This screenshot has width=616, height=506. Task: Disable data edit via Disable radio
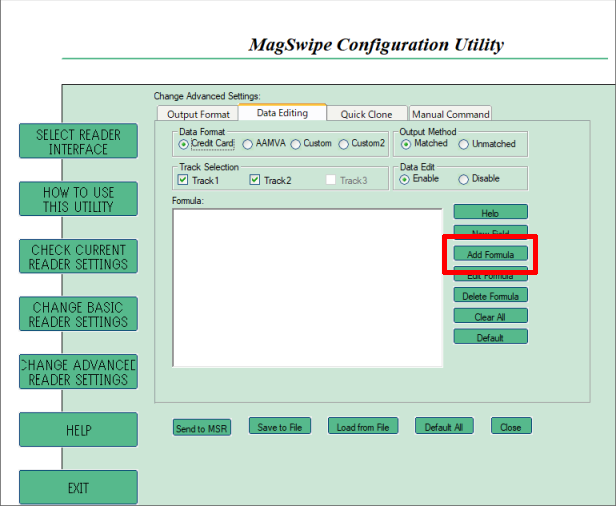464,180
